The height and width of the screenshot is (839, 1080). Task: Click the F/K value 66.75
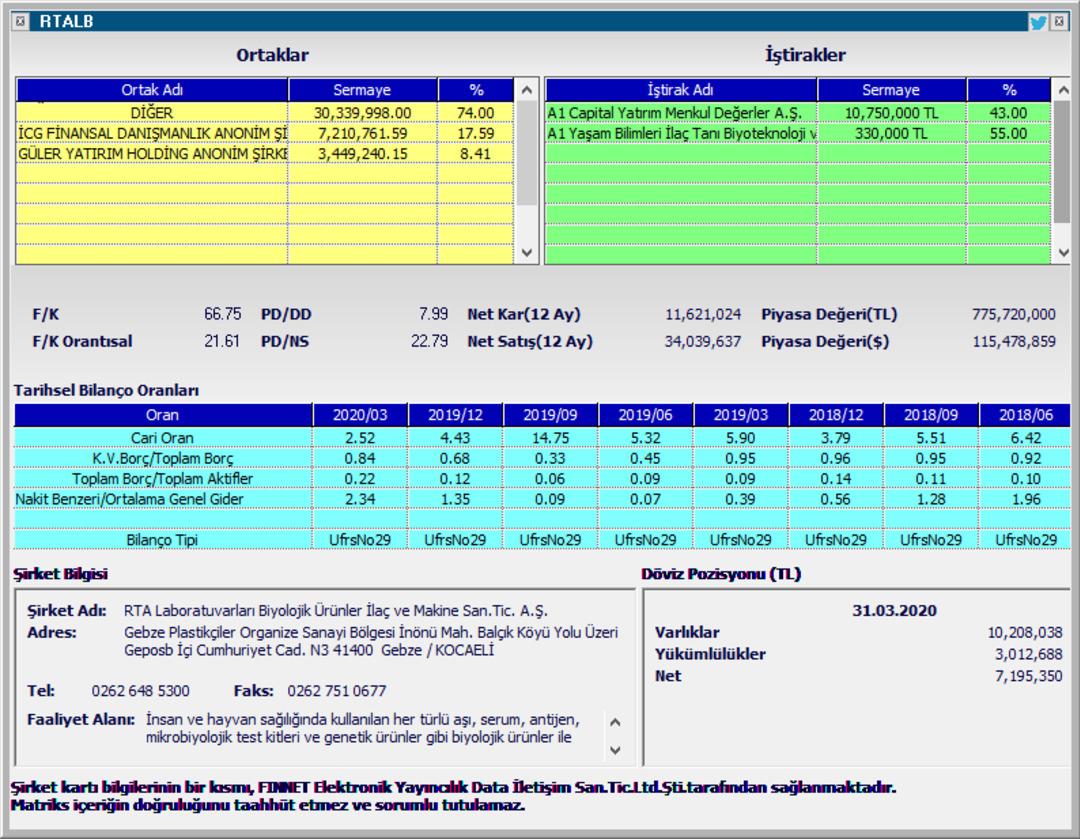[222, 314]
